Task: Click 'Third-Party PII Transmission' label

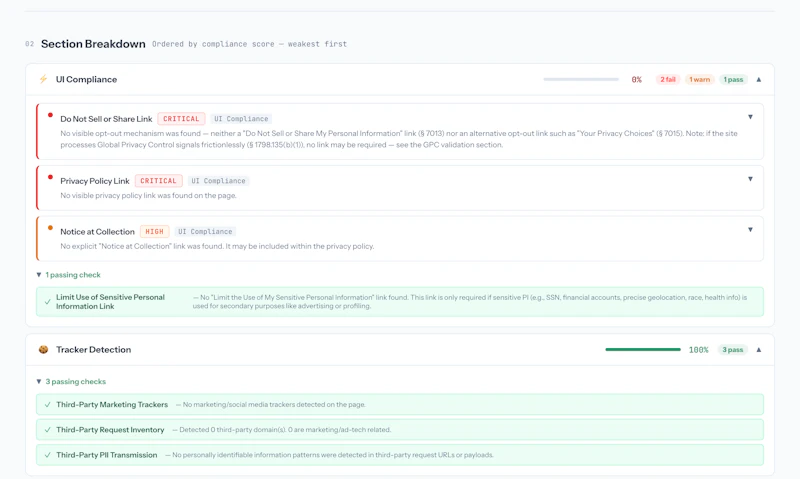Action: point(107,455)
